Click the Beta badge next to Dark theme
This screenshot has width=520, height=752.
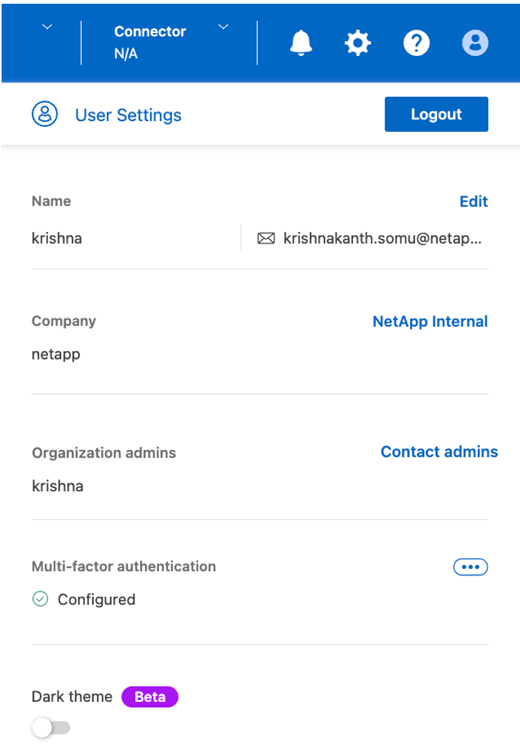click(x=150, y=697)
